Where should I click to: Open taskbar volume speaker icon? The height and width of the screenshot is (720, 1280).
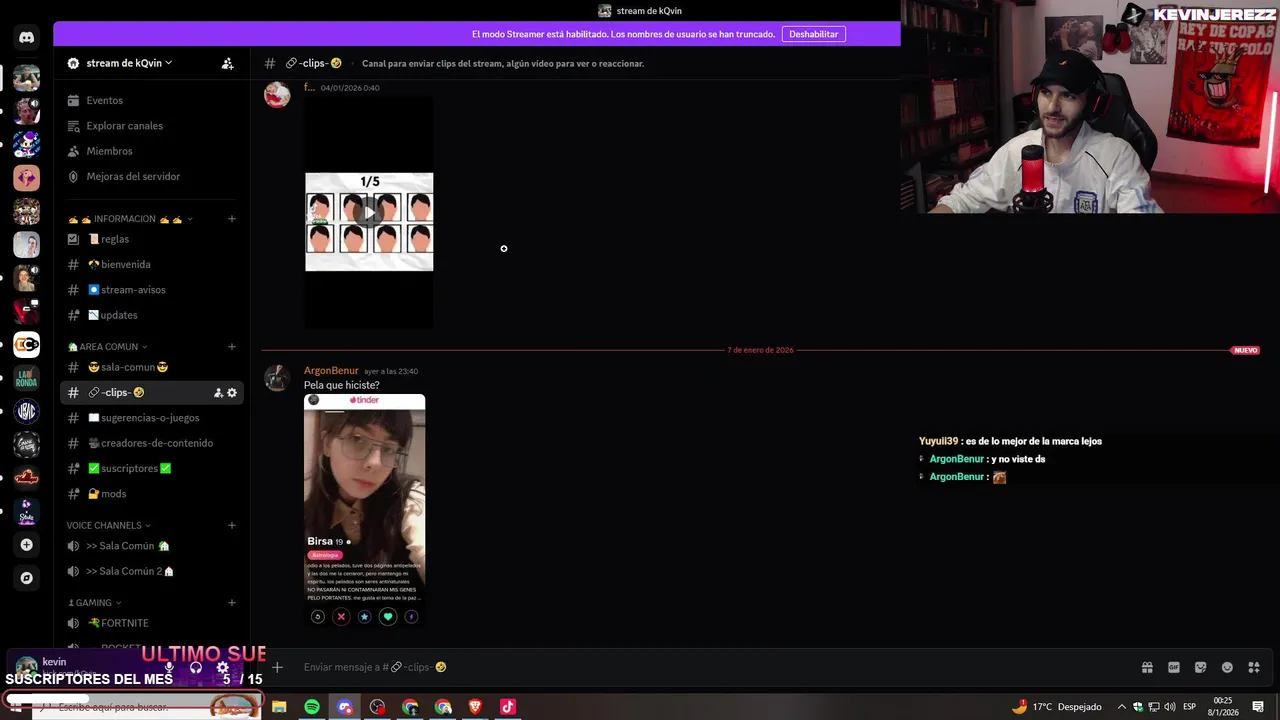coord(1169,707)
